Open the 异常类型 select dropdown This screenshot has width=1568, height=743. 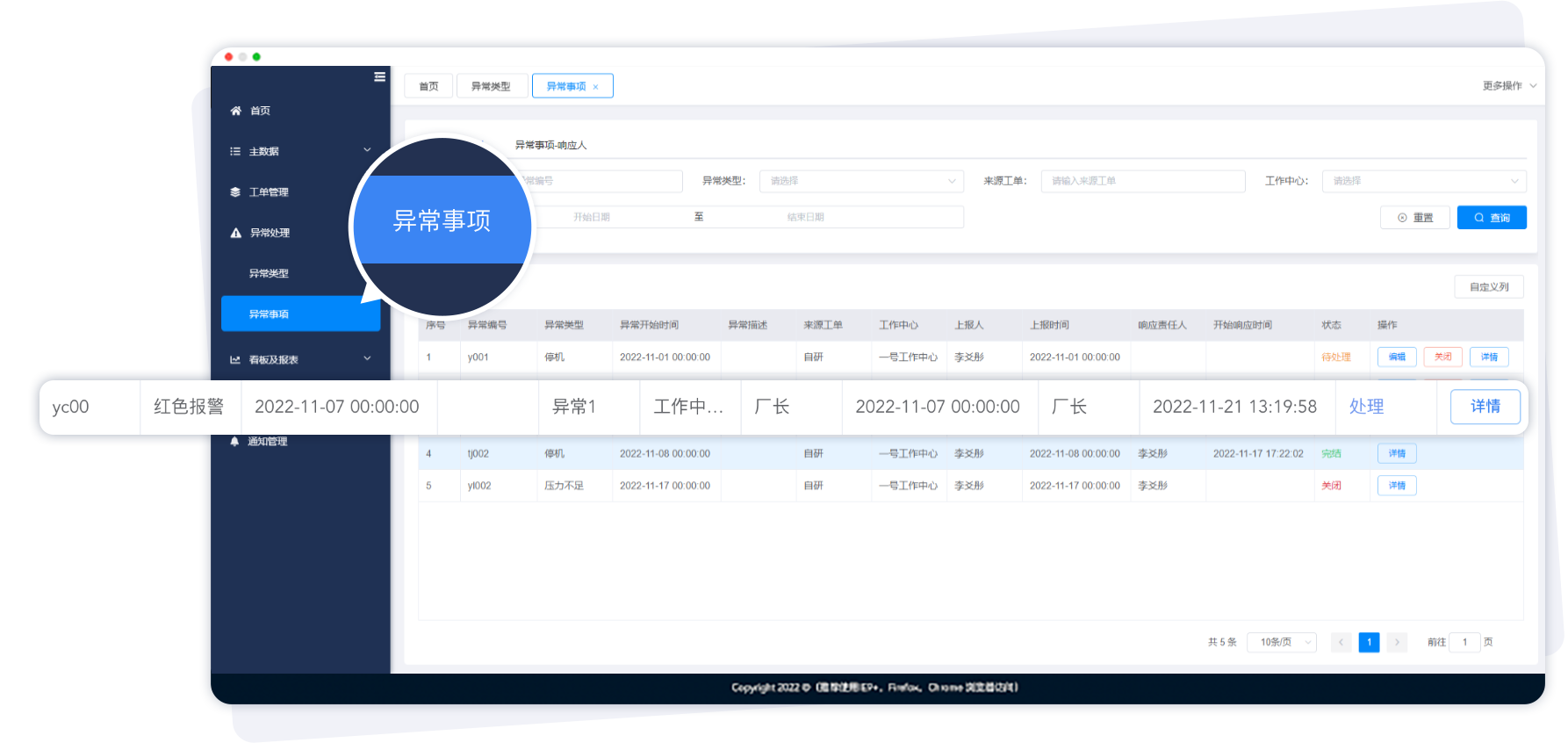click(861, 181)
